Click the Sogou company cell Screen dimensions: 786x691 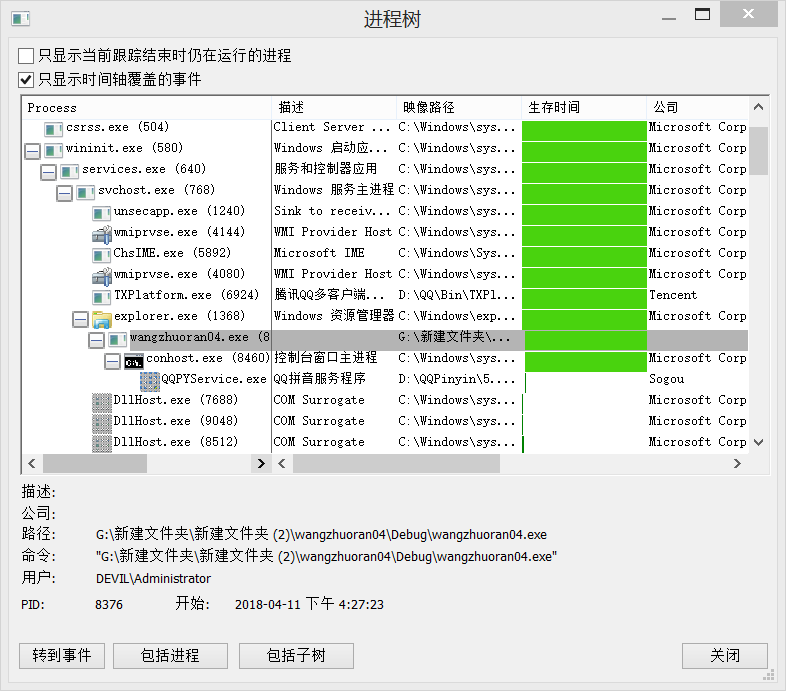(x=666, y=379)
